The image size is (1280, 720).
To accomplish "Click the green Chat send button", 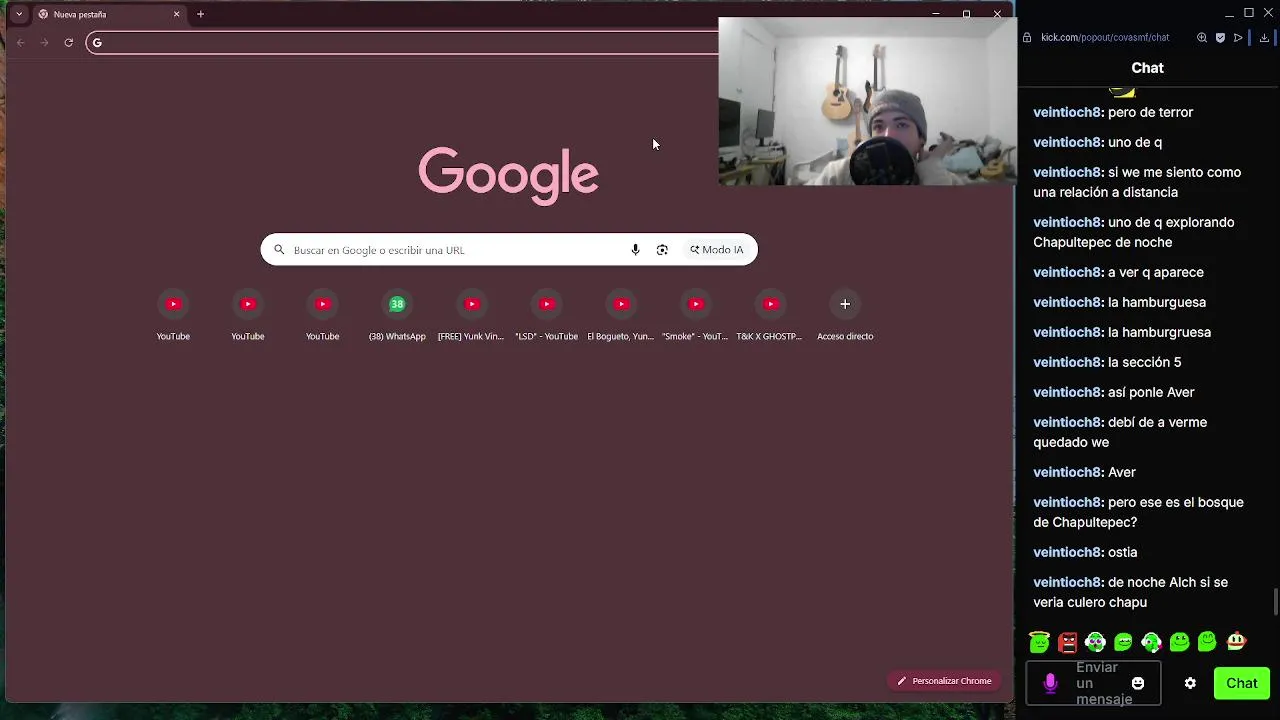I will click(x=1242, y=683).
